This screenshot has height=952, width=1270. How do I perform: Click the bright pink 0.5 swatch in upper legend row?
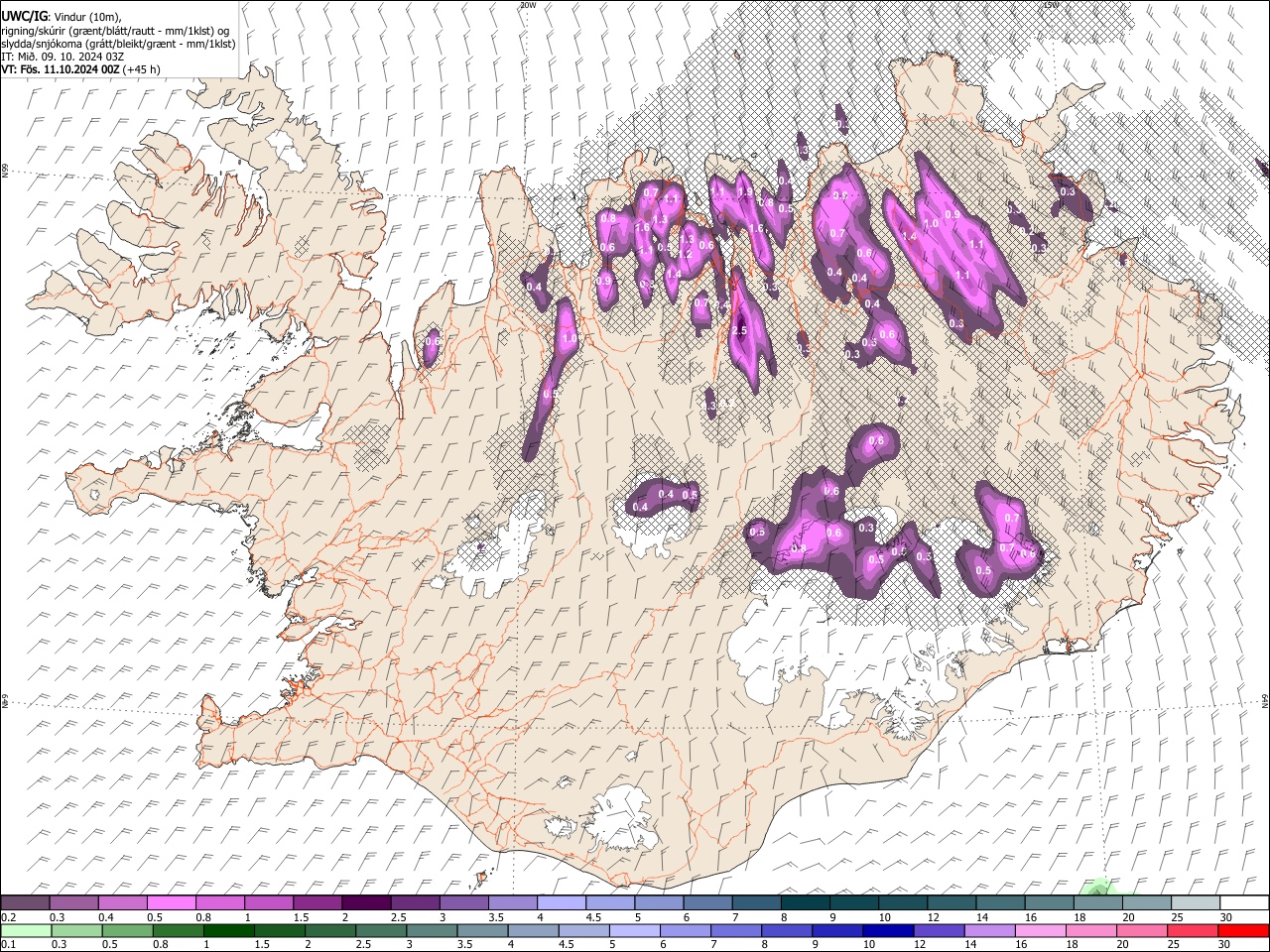point(171,903)
